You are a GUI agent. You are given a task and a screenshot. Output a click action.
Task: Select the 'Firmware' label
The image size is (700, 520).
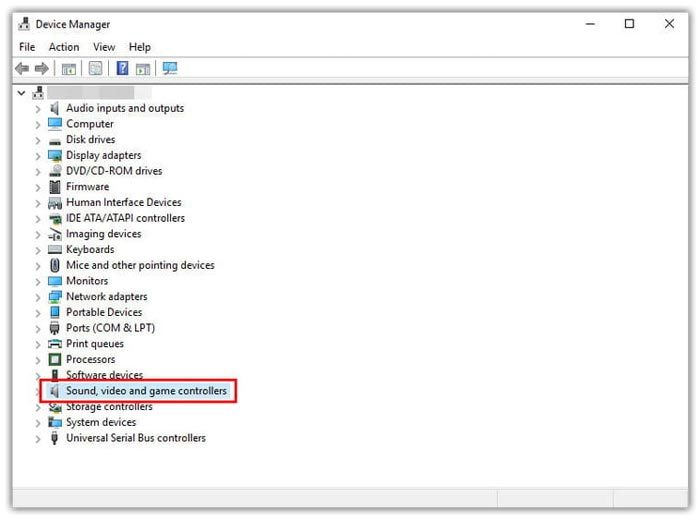click(88, 187)
